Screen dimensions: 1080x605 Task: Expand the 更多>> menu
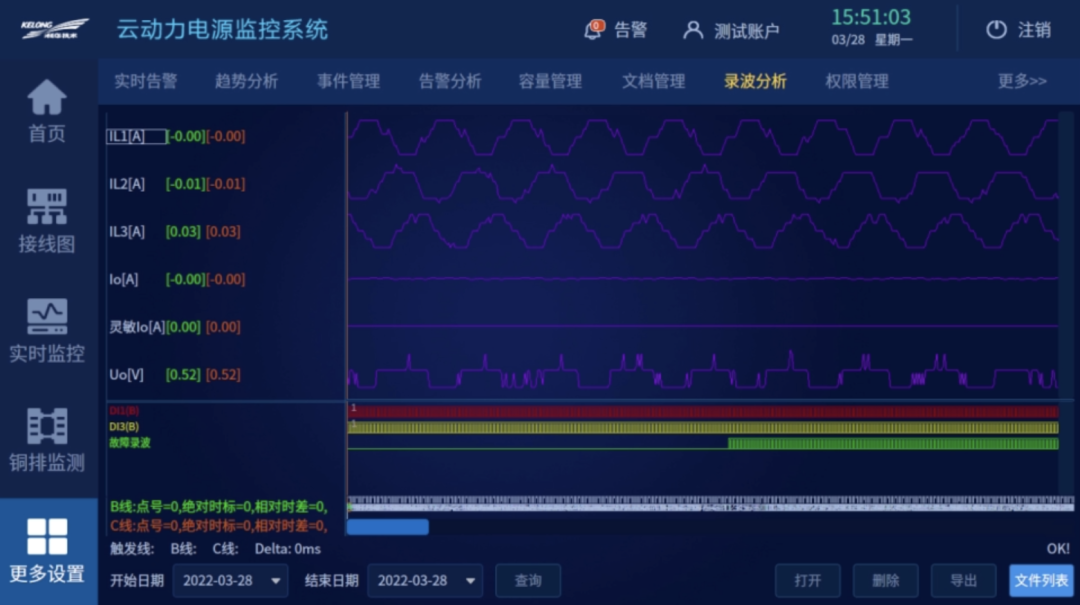tap(1022, 81)
